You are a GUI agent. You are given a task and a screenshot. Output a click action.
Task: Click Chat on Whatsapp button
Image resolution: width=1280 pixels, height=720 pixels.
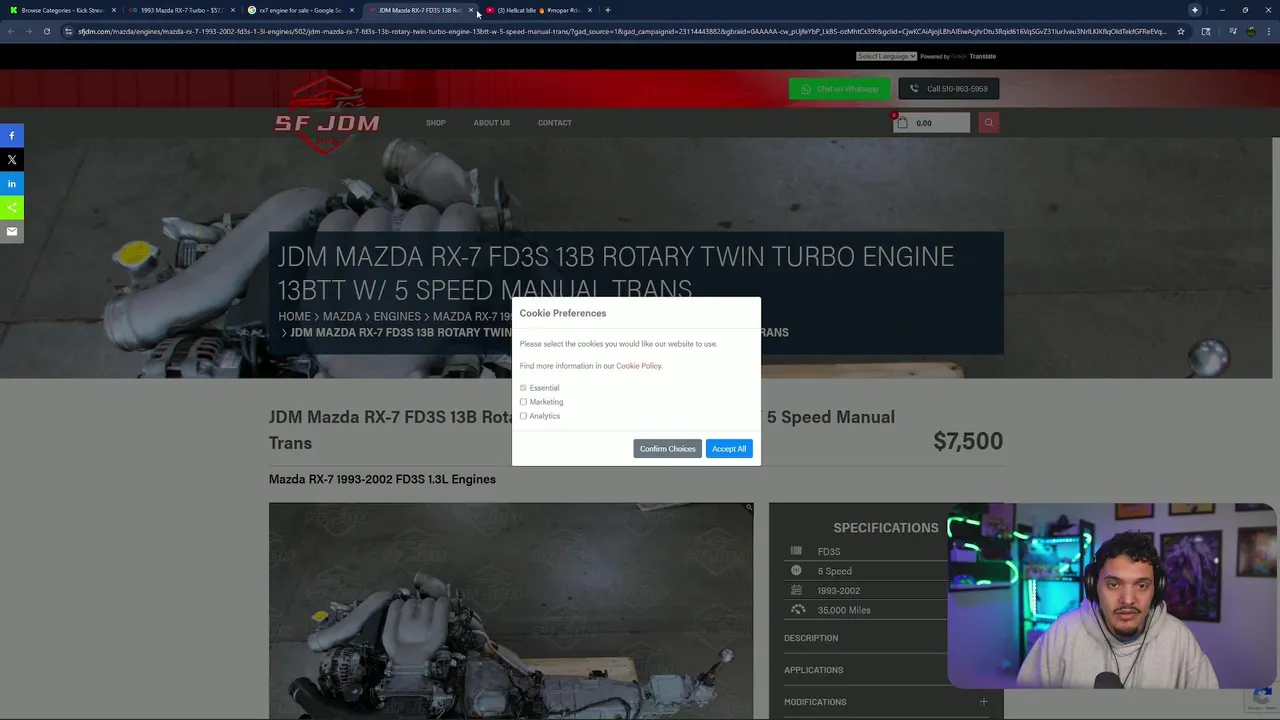point(839,89)
